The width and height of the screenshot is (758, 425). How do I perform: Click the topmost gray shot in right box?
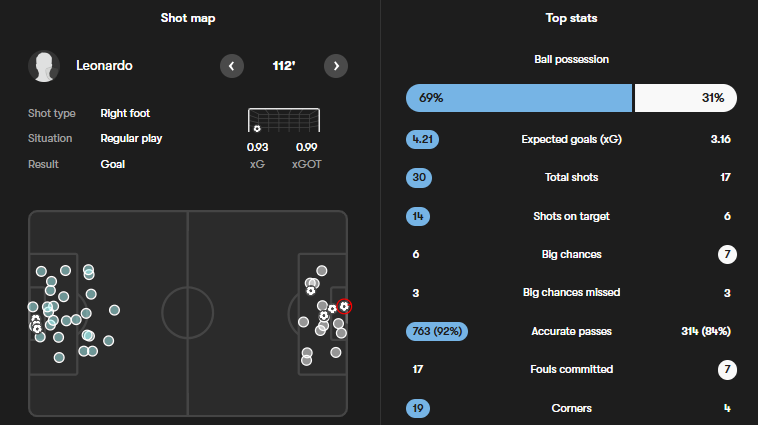[x=321, y=270]
